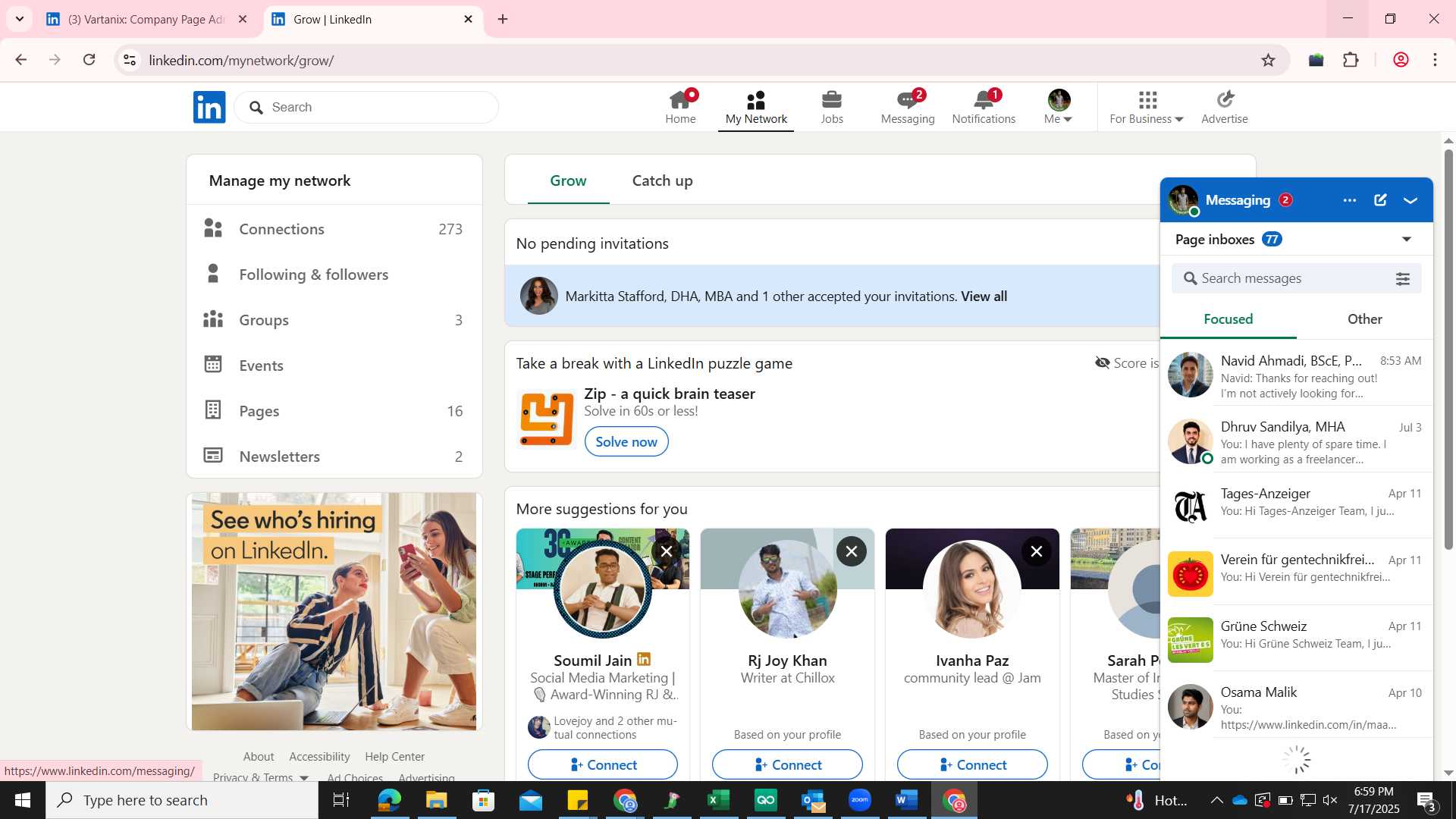The height and width of the screenshot is (819, 1456).
Task: Expand the For Business dropdown
Action: pyautogui.click(x=1147, y=107)
